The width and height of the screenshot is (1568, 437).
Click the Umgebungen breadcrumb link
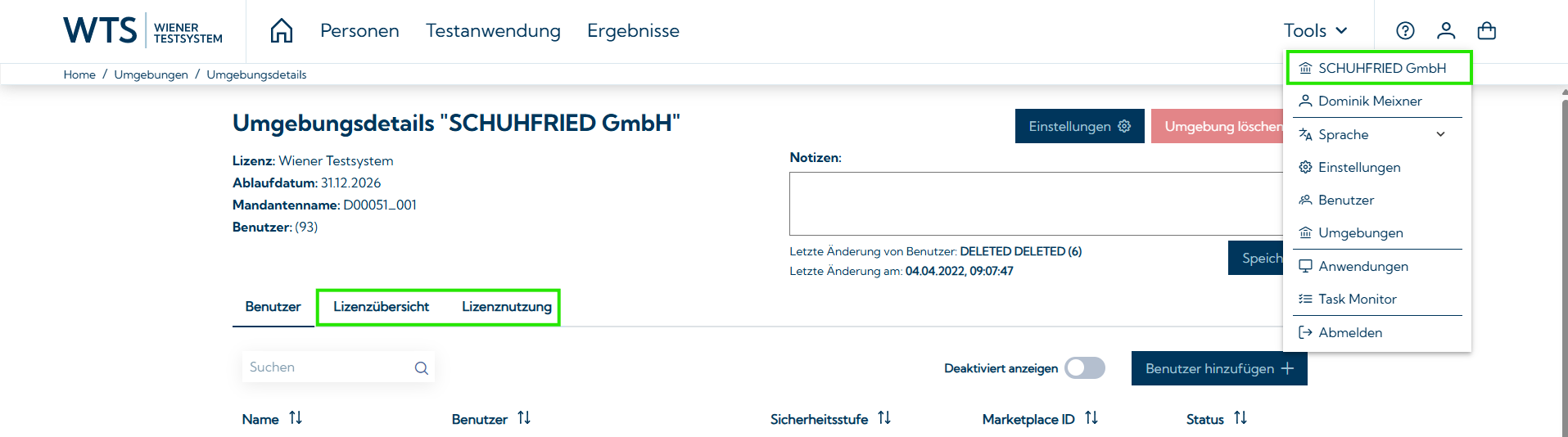click(151, 74)
